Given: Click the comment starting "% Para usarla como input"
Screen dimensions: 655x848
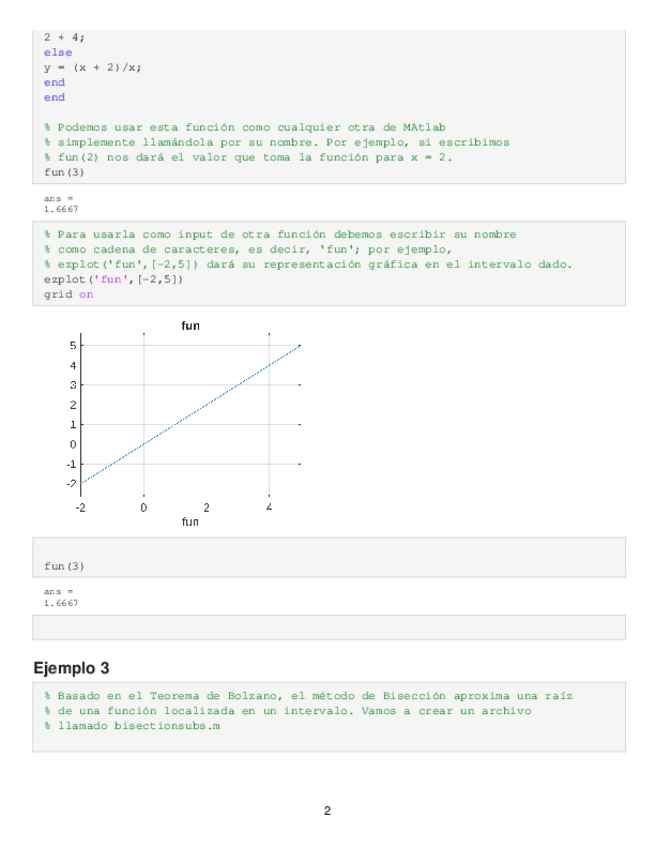Looking at the screenshot, I should 280,235.
